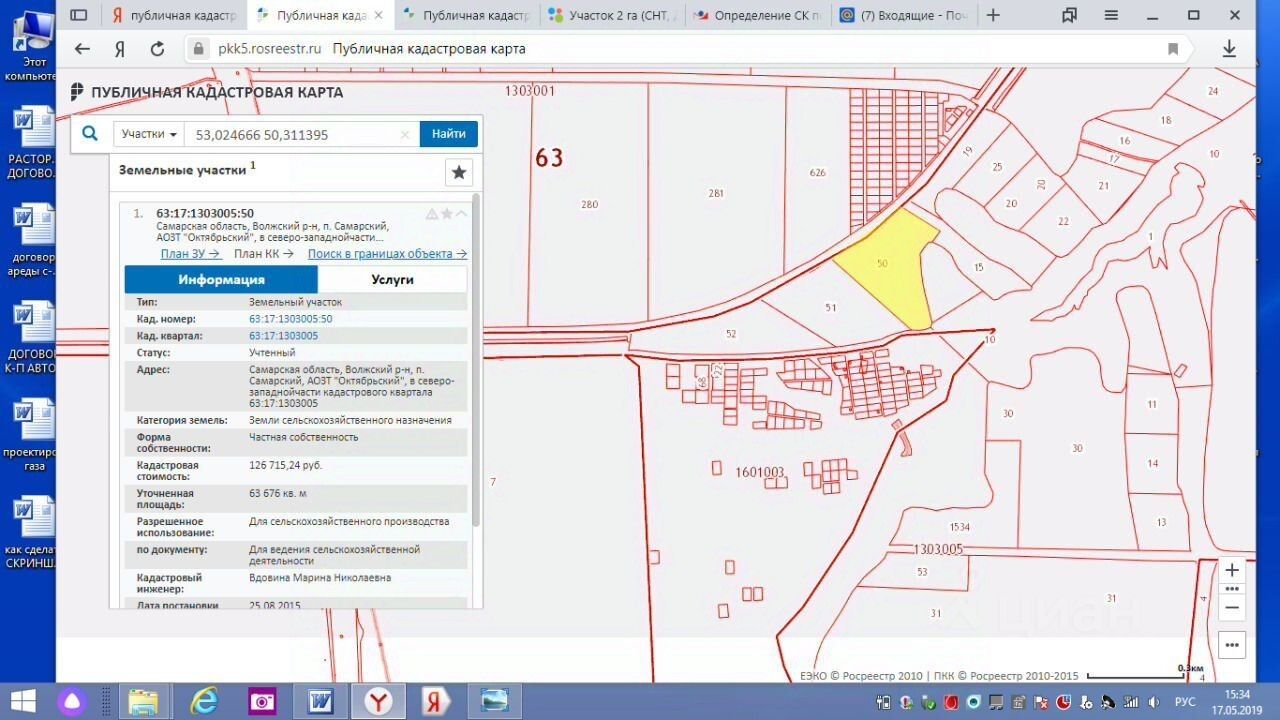Screen dimensions: 1280x720
Task: Click Кадастровая стоимость value 126 715,24 руб.
Action: coord(286,465)
